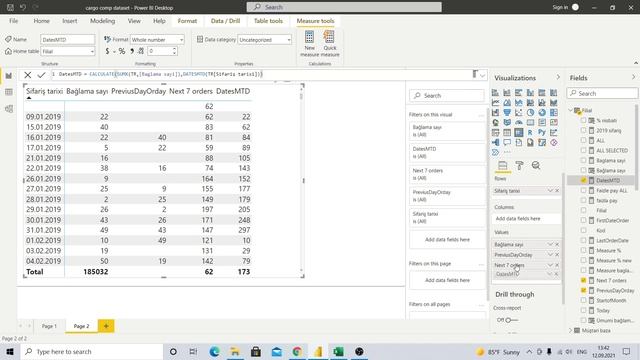Open the Model view from the left sidebar
640x360 pixels.
(9, 109)
